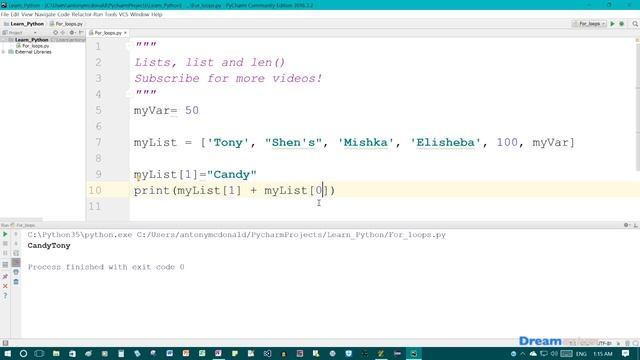Hide the Run panel

[636, 225]
